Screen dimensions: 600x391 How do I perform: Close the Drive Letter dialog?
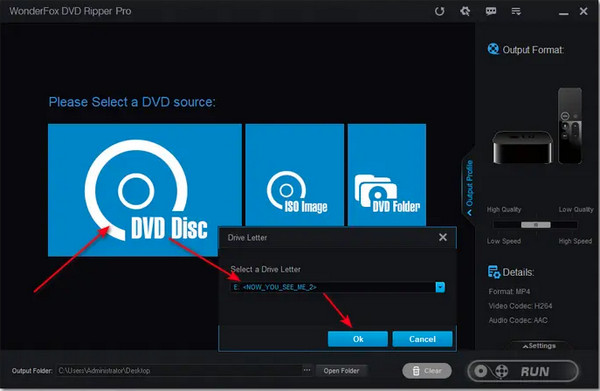click(x=443, y=237)
